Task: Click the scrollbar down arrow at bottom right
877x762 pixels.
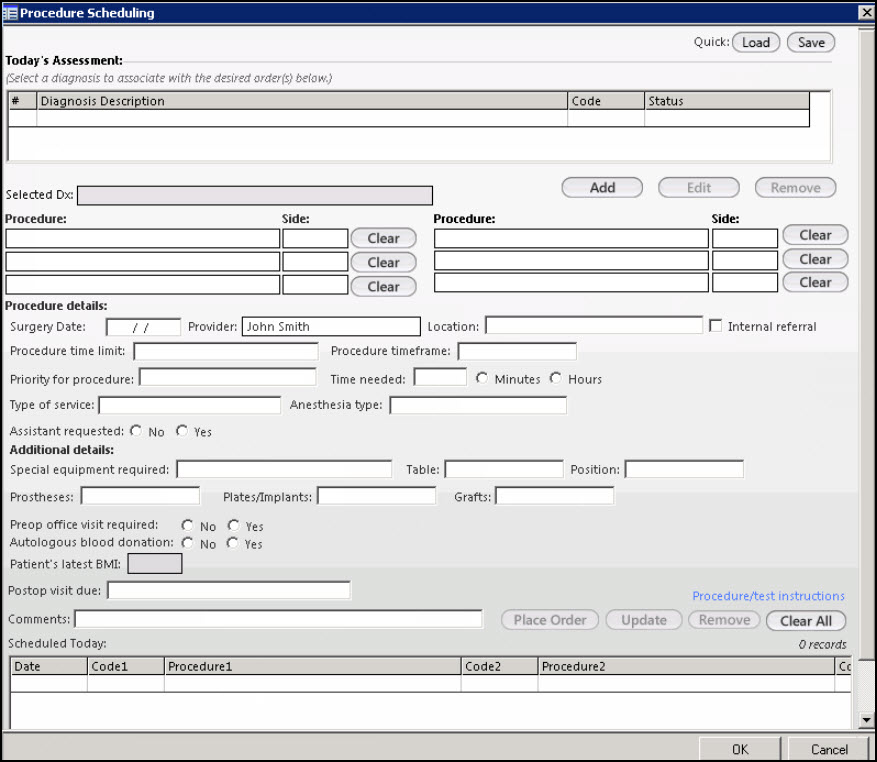Action: click(x=866, y=720)
